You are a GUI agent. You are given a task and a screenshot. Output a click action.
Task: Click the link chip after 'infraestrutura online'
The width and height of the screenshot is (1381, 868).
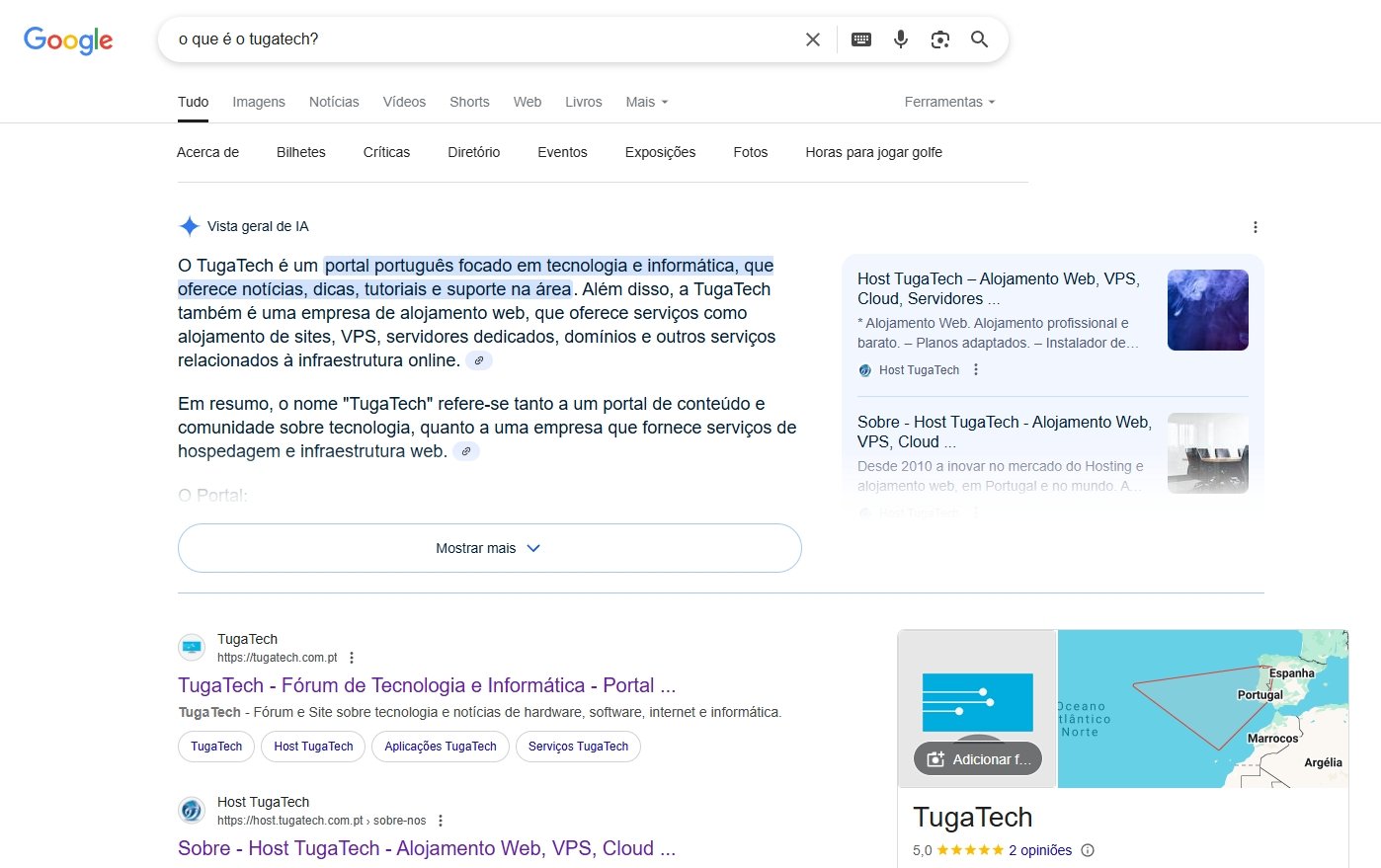coord(479,360)
